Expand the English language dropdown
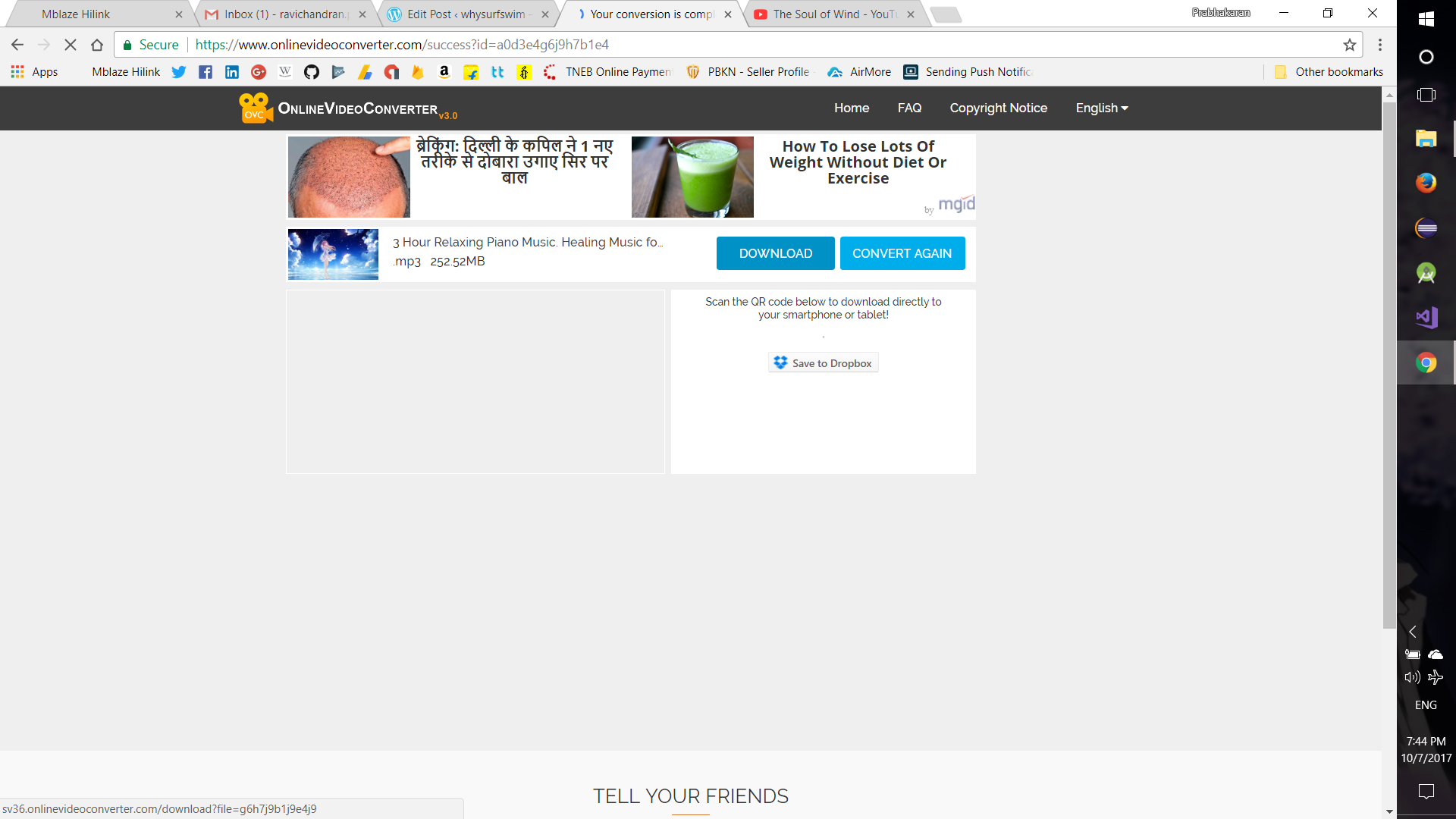 [1101, 108]
